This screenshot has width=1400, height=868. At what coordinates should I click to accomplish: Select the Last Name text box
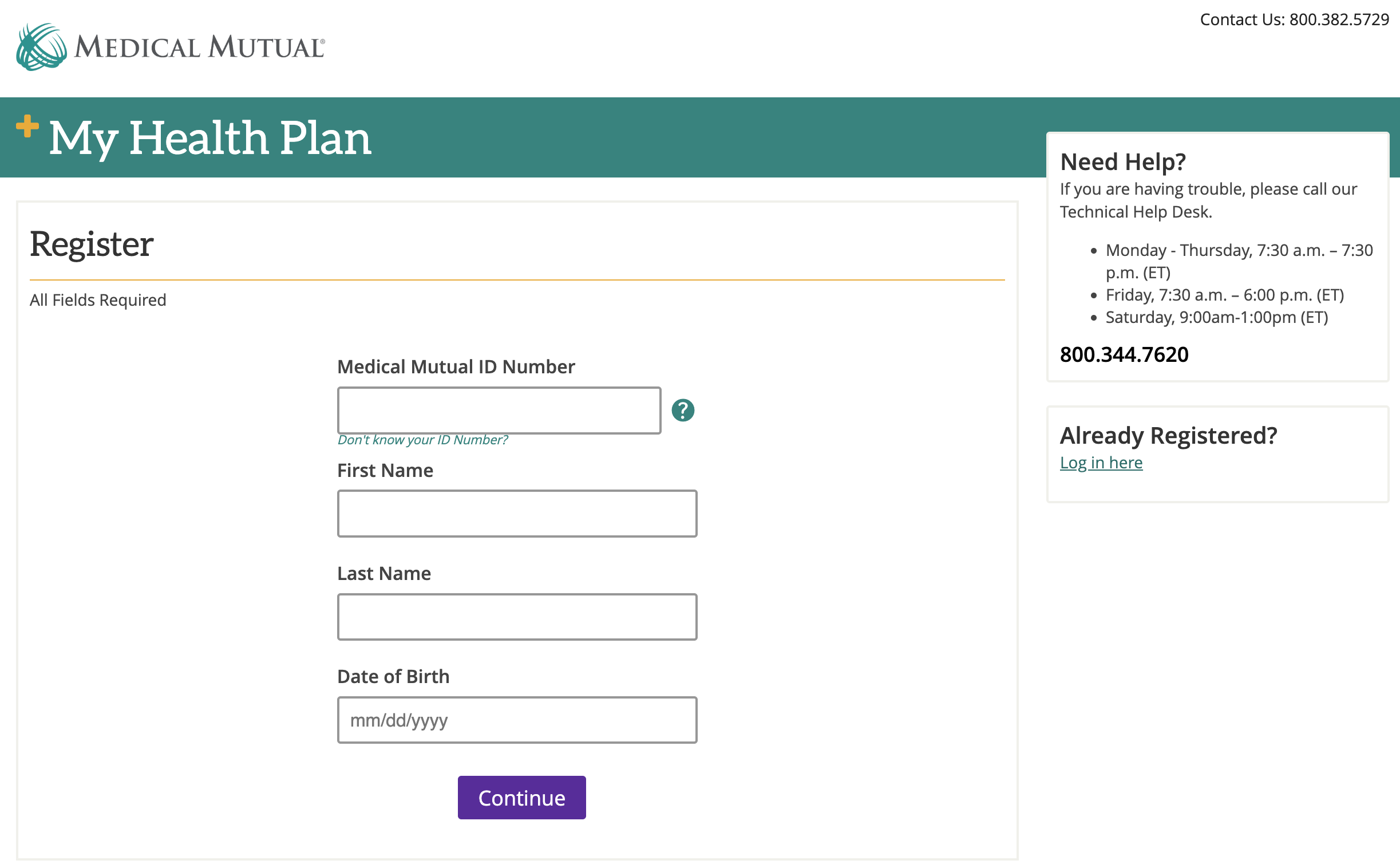517,617
